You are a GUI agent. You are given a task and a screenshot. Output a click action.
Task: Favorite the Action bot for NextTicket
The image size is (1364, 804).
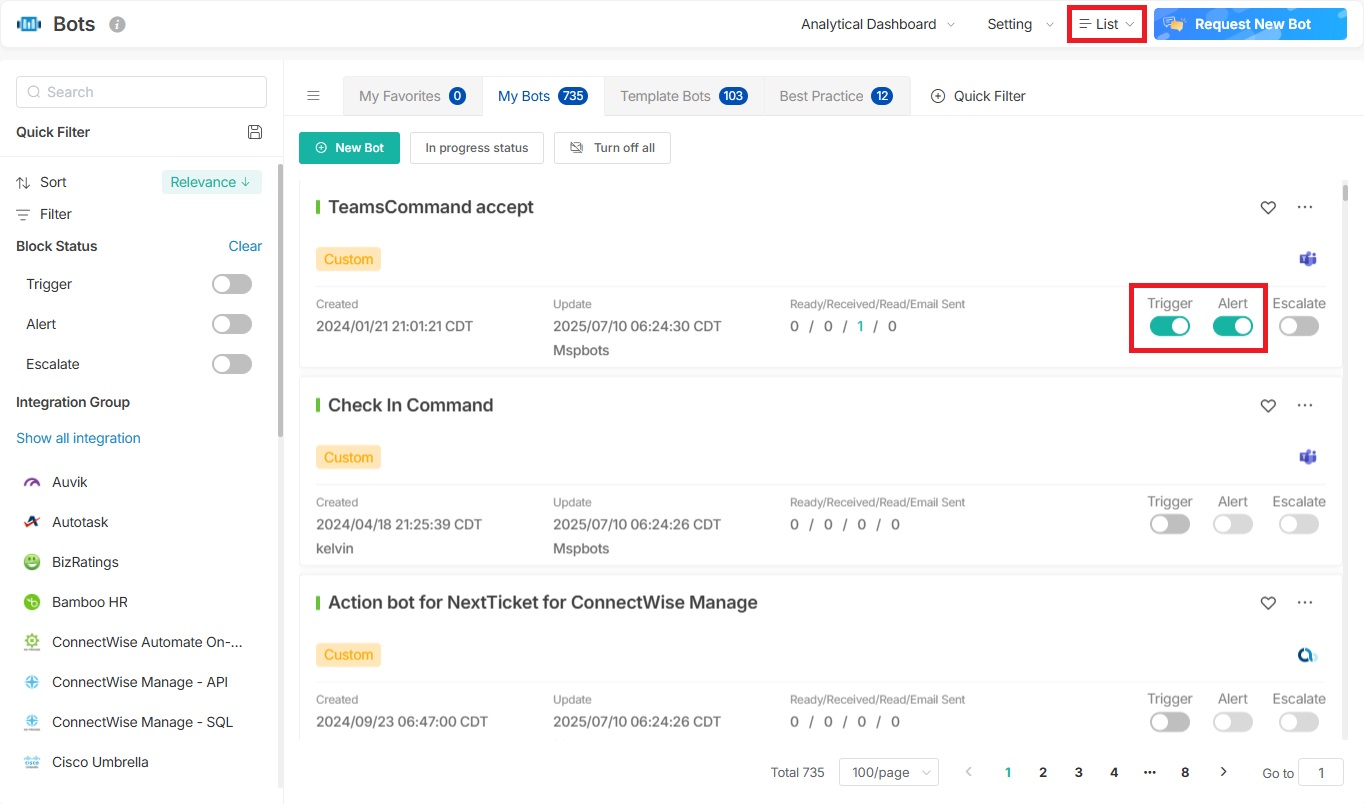pyautogui.click(x=1268, y=603)
